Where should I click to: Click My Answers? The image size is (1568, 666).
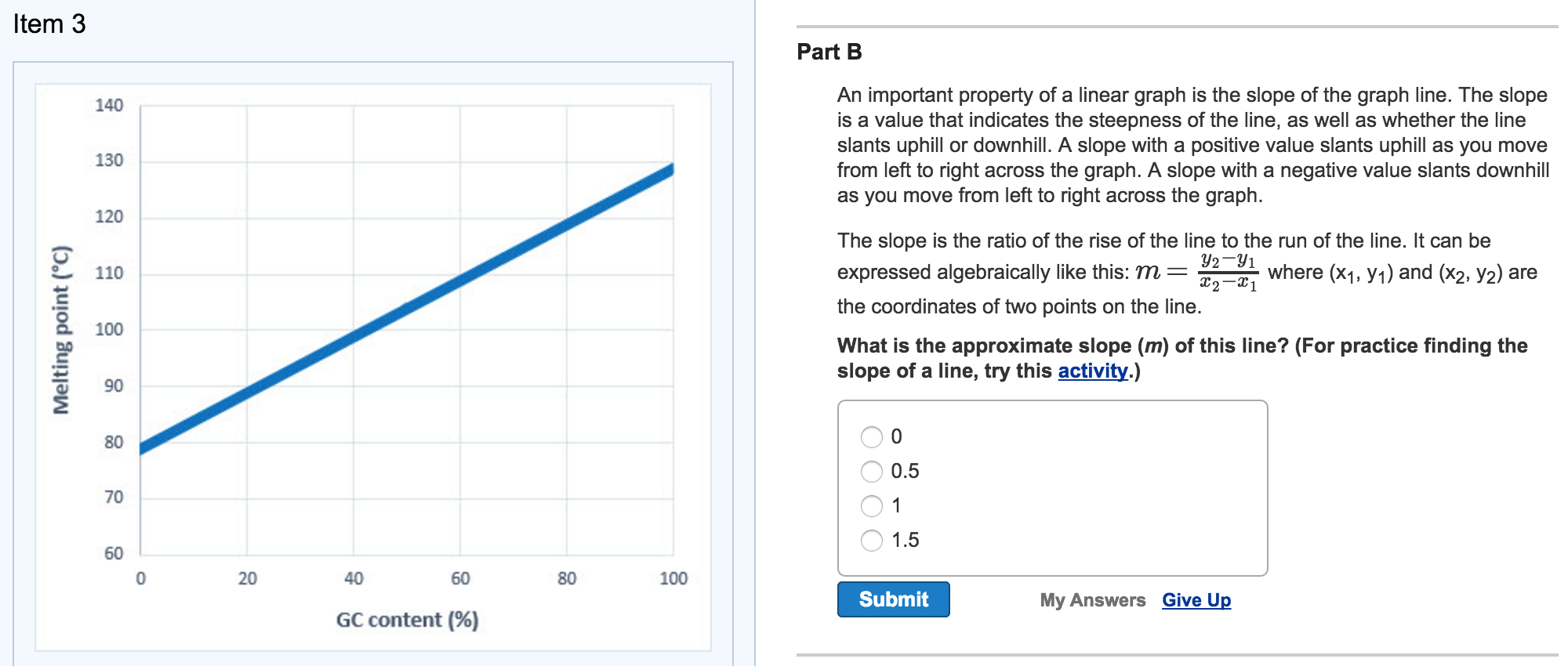pyautogui.click(x=1092, y=600)
